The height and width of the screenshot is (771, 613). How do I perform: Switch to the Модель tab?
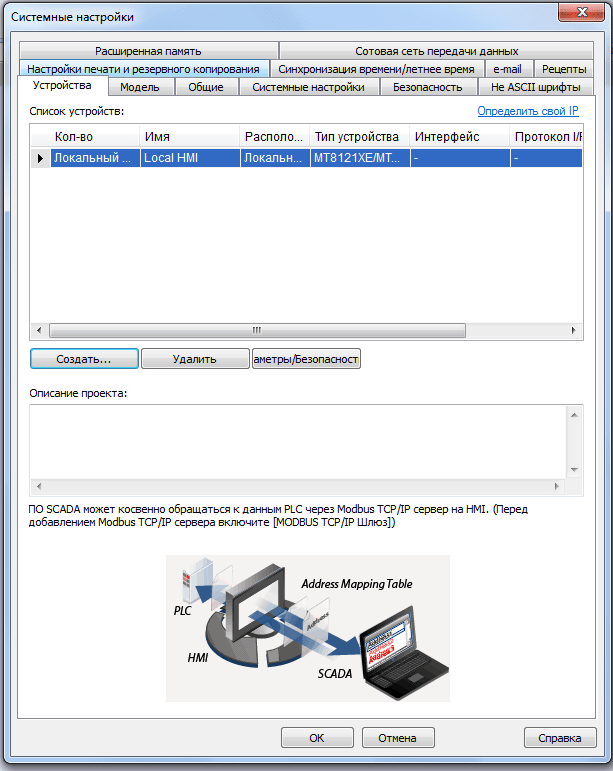pos(139,88)
